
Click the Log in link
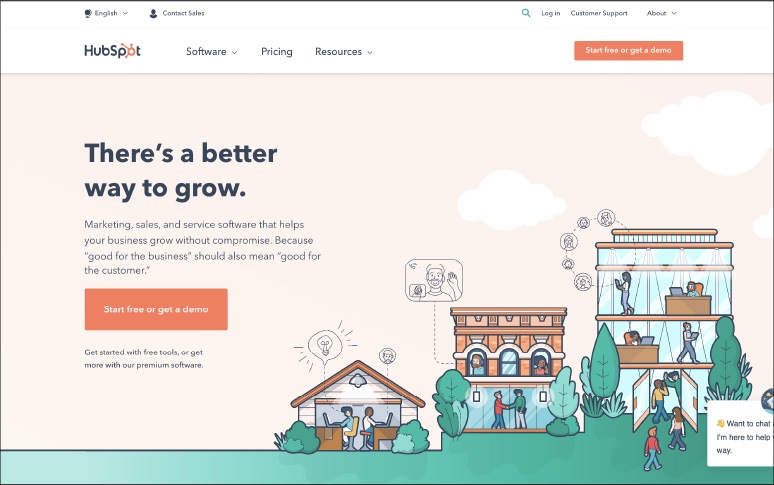pos(550,13)
